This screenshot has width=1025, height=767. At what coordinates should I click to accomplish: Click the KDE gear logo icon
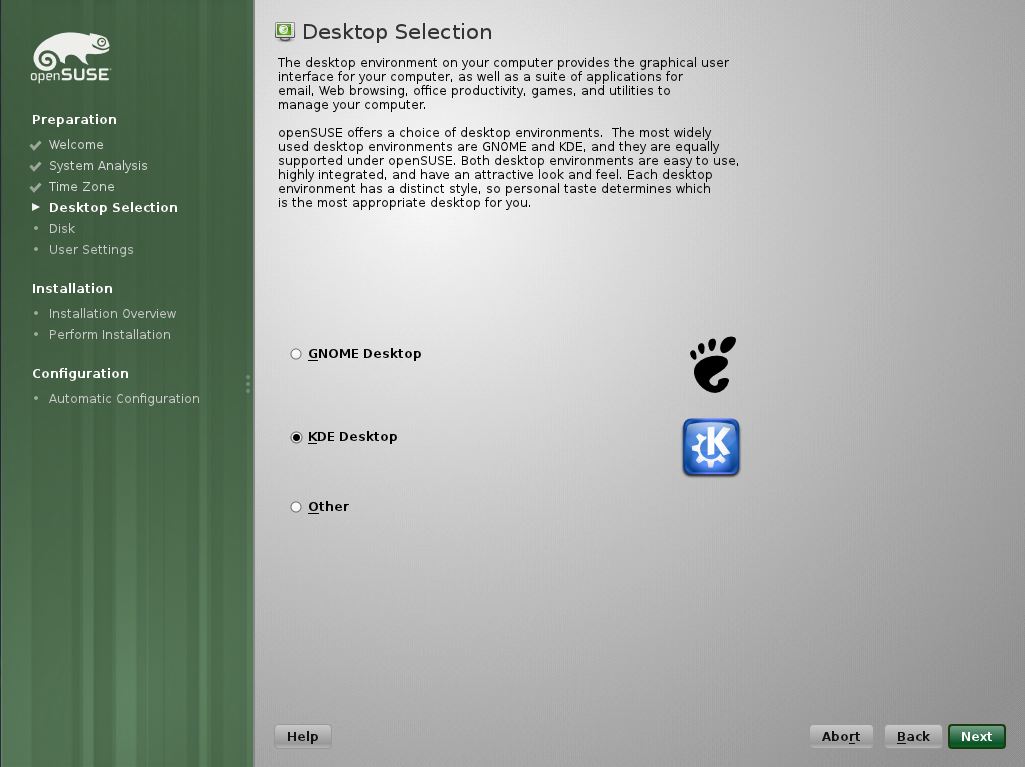click(711, 447)
